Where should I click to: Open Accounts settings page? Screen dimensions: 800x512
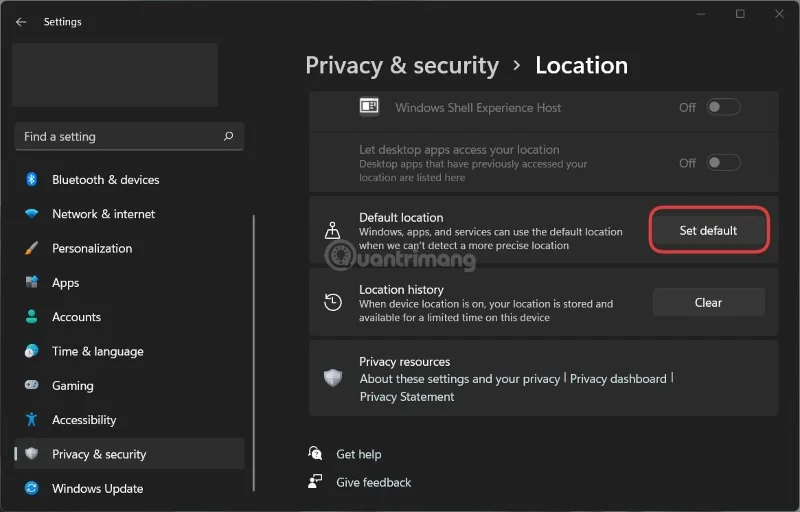[129, 317]
